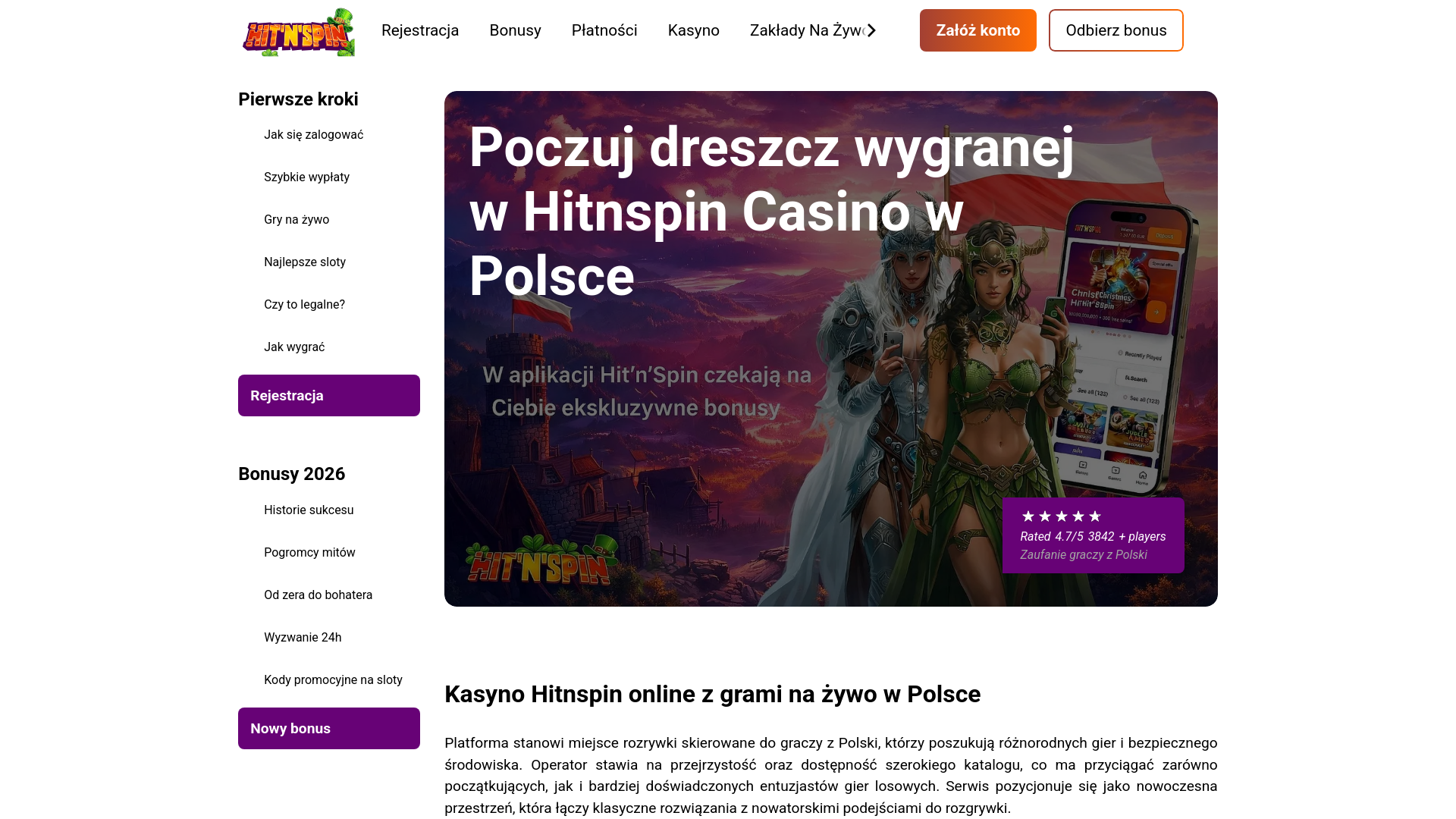This screenshot has width=1456, height=819.
Task: Click the five-star rating icons in banner
Action: click(x=1061, y=516)
